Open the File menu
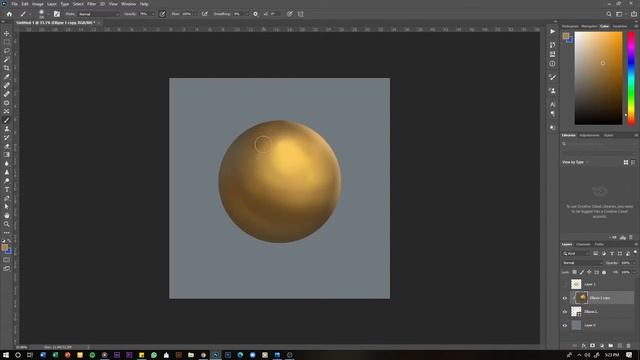The width and height of the screenshot is (640, 360). click(14, 4)
